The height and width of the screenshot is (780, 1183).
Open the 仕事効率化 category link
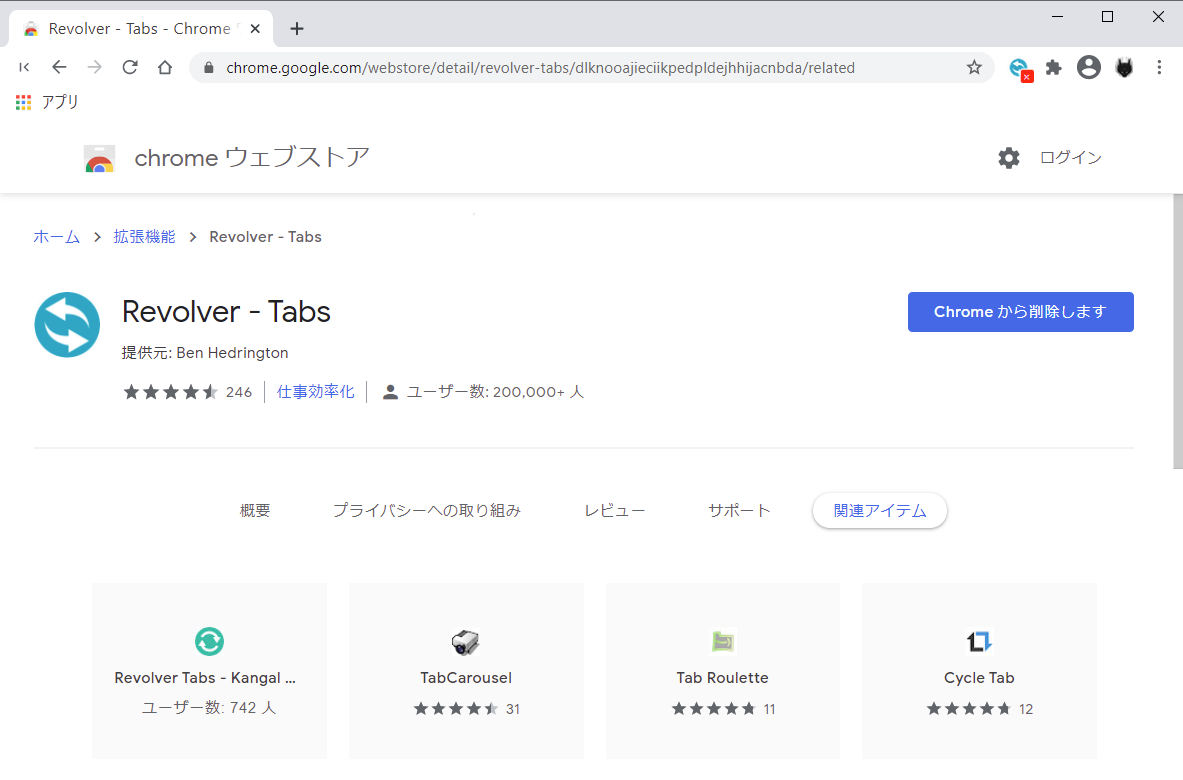pos(315,392)
